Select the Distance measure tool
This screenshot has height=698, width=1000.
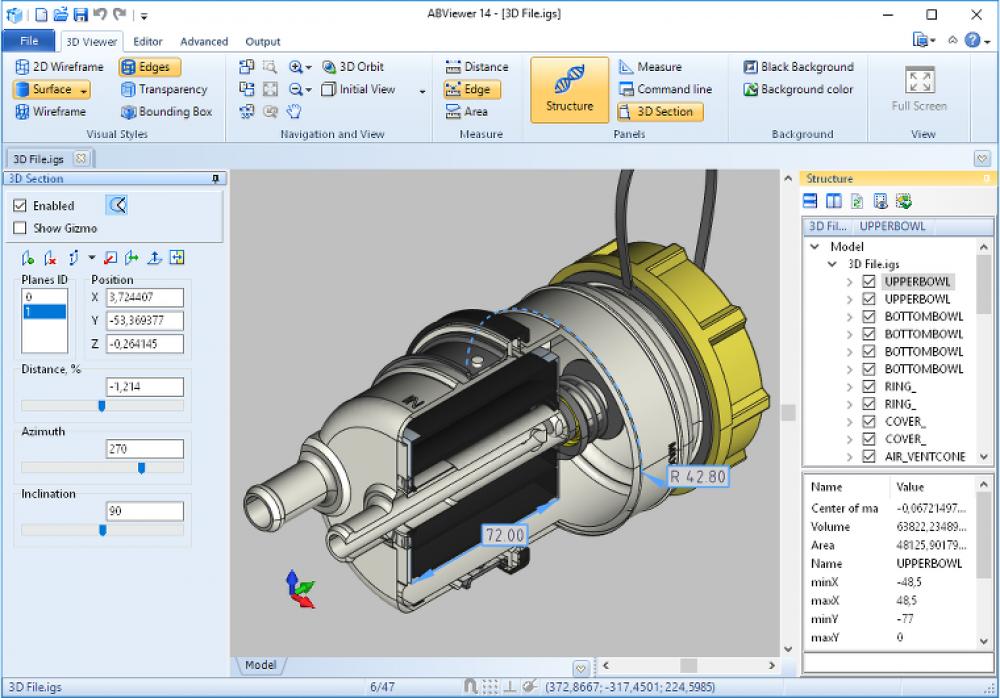point(477,67)
